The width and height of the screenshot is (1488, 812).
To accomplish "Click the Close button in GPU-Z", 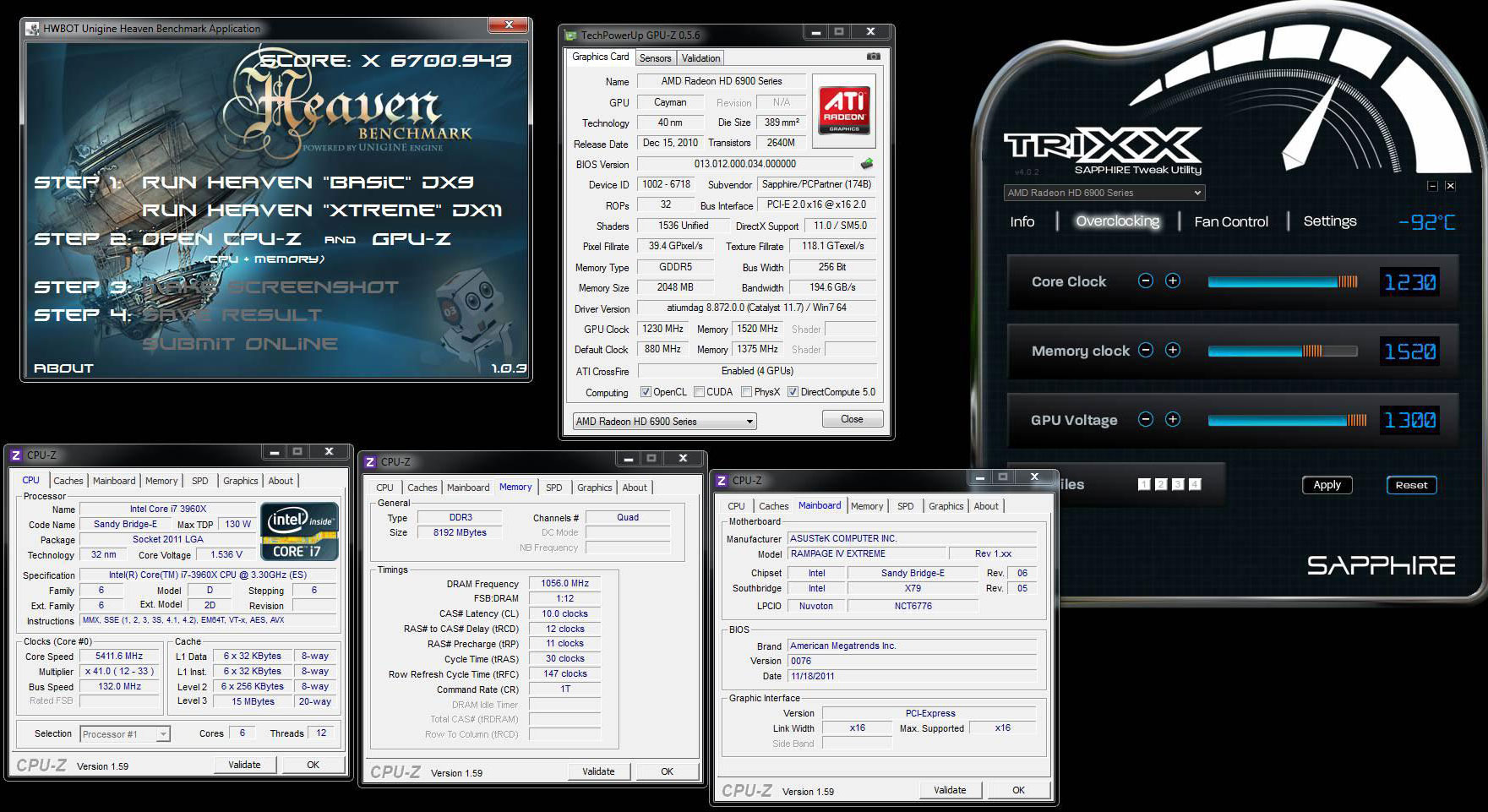I will pyautogui.click(x=852, y=419).
